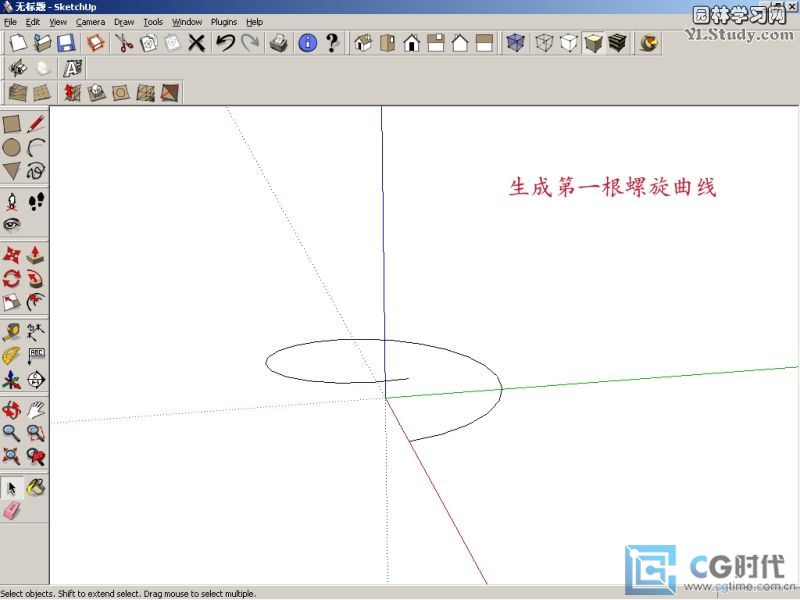
Task: Select the Rotate tool
Action: click(11, 279)
